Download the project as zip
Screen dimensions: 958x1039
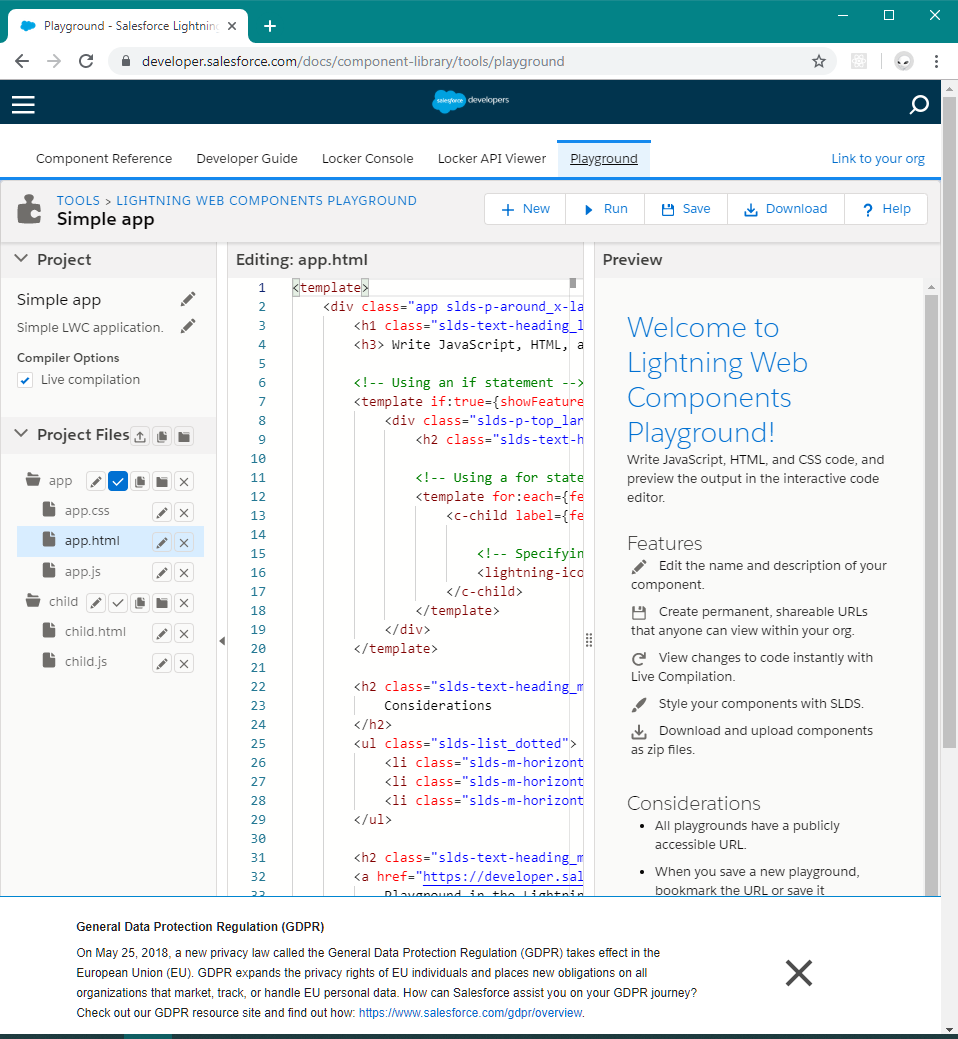pyautogui.click(x=786, y=209)
